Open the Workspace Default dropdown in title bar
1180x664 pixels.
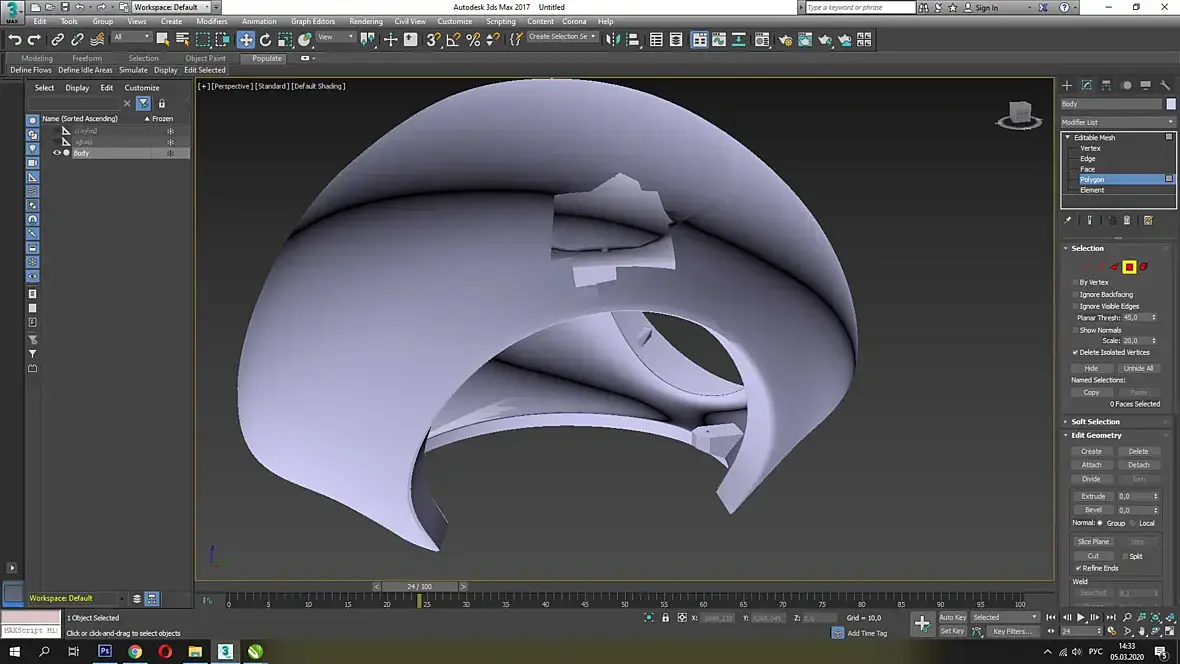click(170, 8)
